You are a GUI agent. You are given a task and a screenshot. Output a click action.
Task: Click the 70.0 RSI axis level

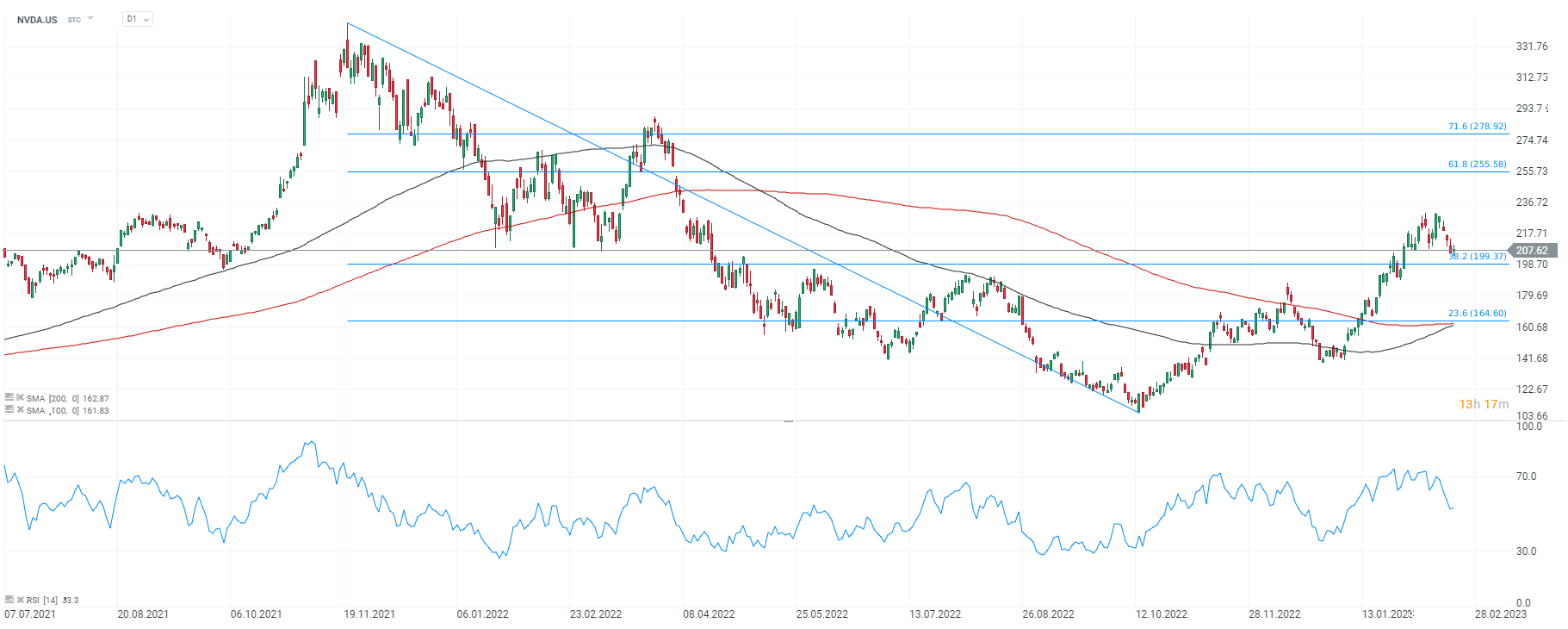1527,476
